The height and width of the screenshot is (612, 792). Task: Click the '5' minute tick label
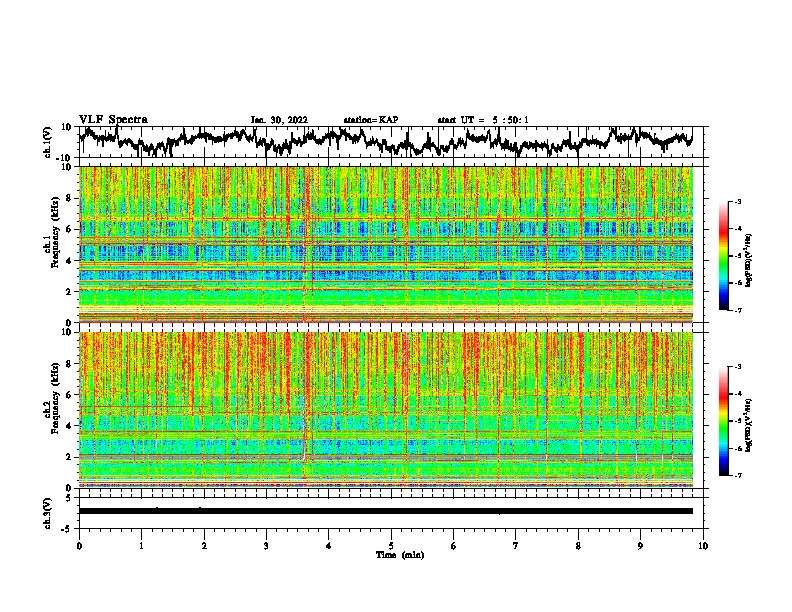(391, 546)
